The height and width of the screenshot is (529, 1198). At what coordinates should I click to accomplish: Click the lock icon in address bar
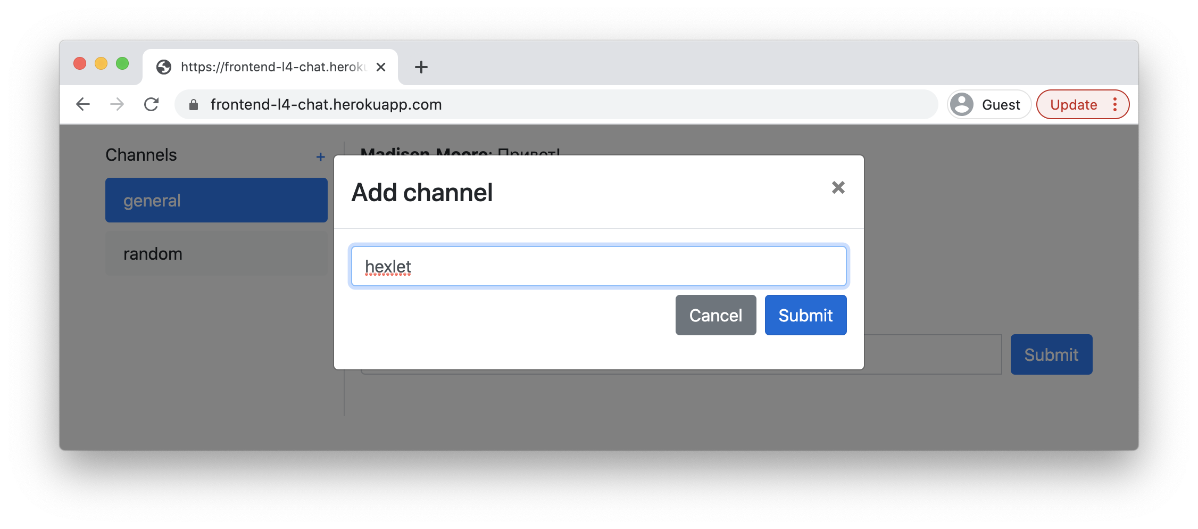click(194, 105)
